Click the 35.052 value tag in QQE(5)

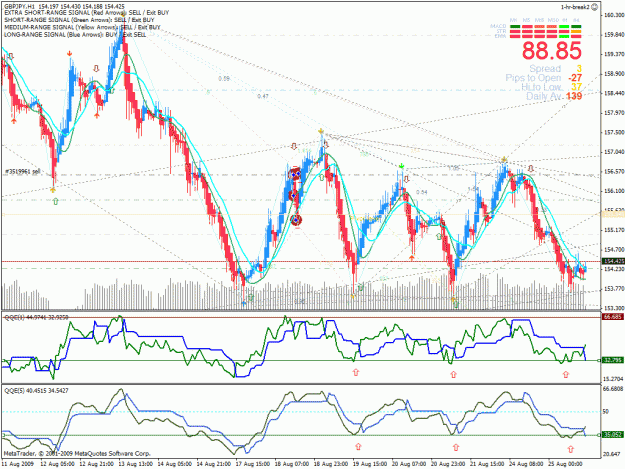point(613,435)
